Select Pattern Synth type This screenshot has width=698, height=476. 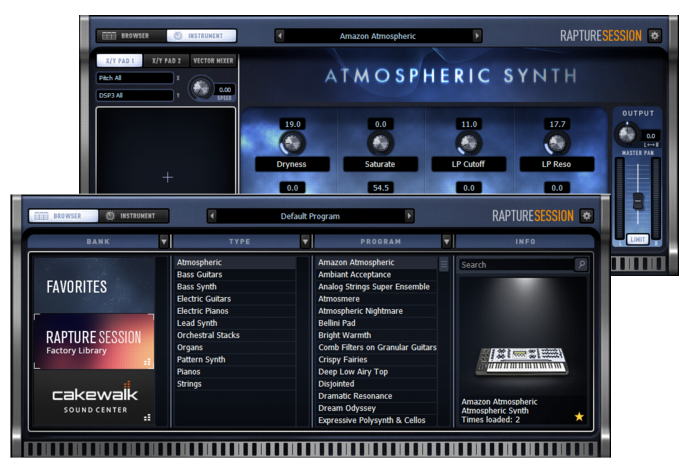coord(235,359)
